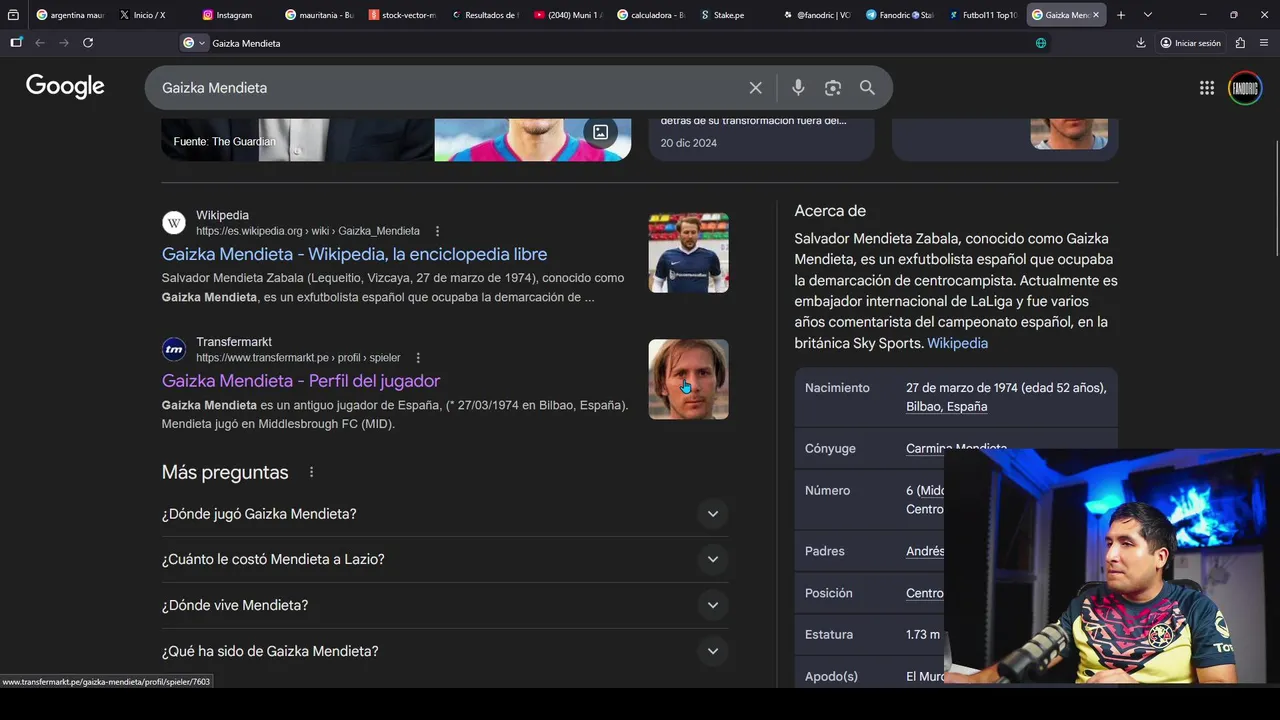Open the browser main menu three dots
The width and height of the screenshot is (1280, 720).
pos(1264,43)
